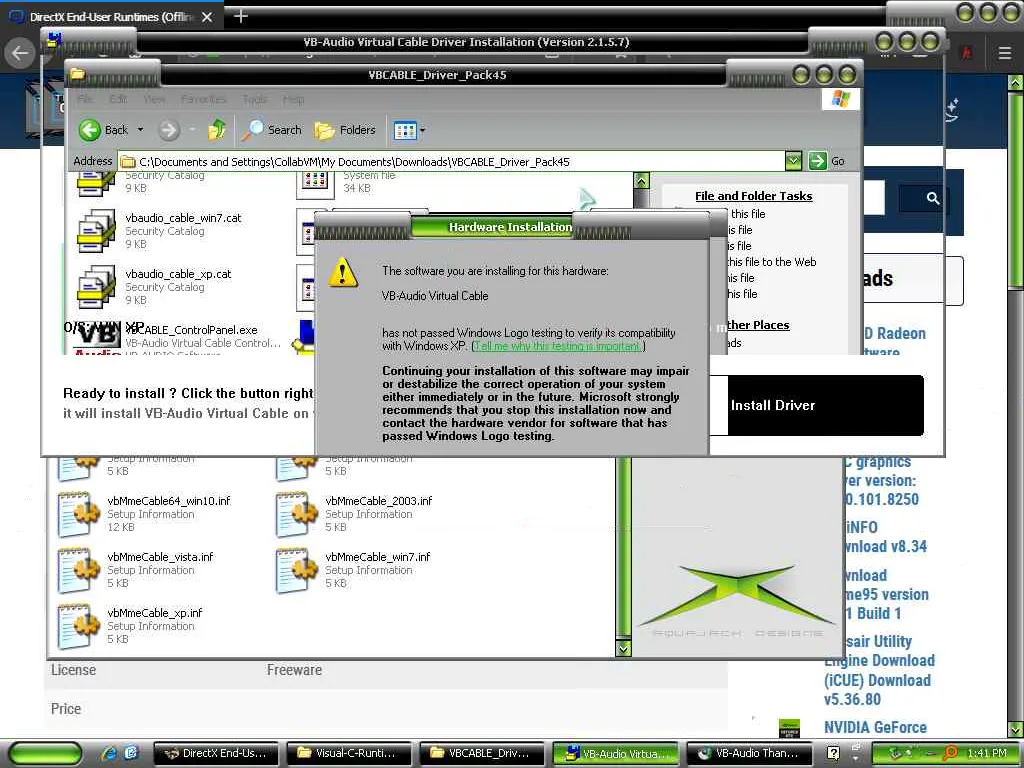Toggle the Folders pane in Explorer
The width and height of the screenshot is (1024, 768).
click(345, 130)
